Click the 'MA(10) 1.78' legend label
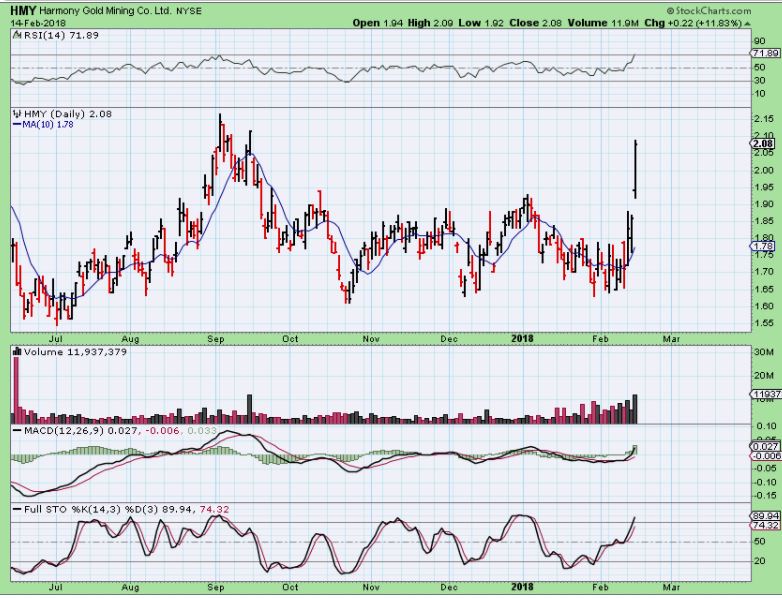Viewport: 782px width, 598px height. tap(48, 125)
